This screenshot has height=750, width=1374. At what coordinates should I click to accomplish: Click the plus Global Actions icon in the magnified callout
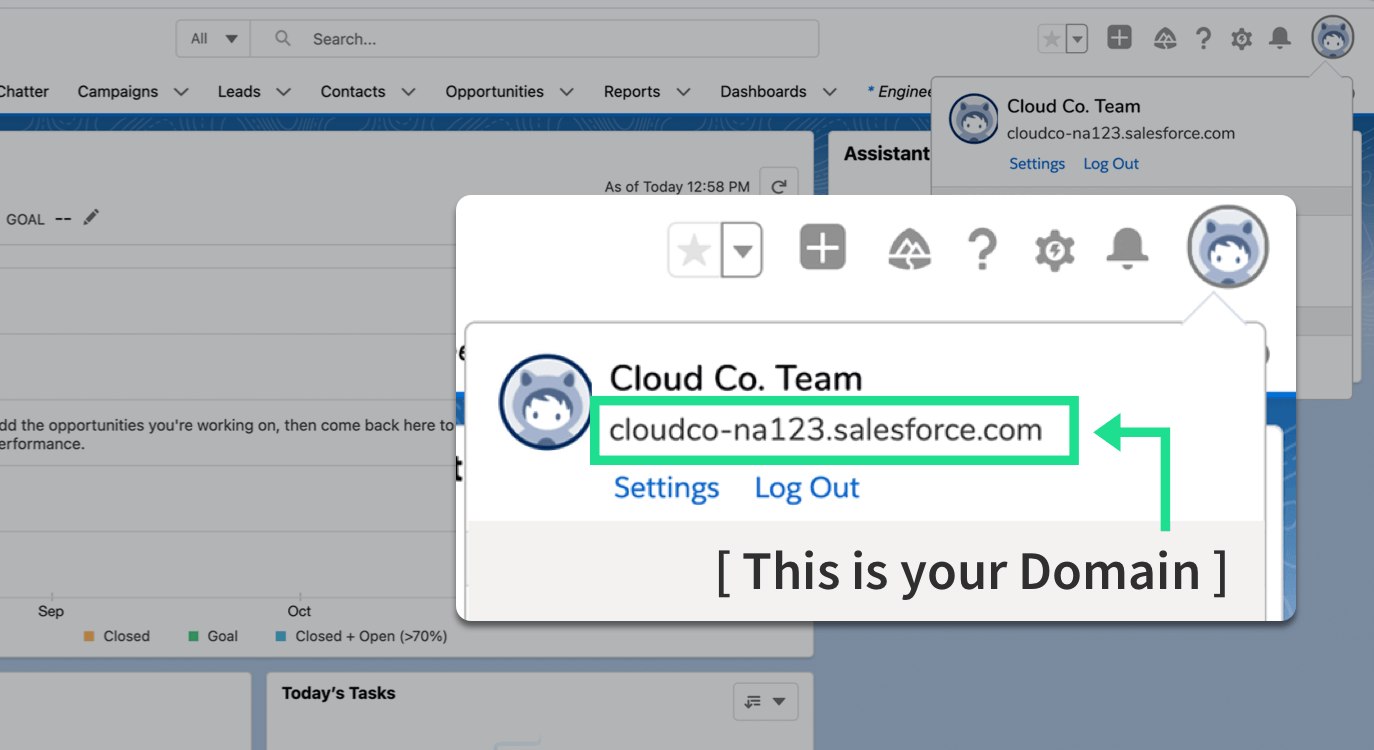tap(823, 246)
